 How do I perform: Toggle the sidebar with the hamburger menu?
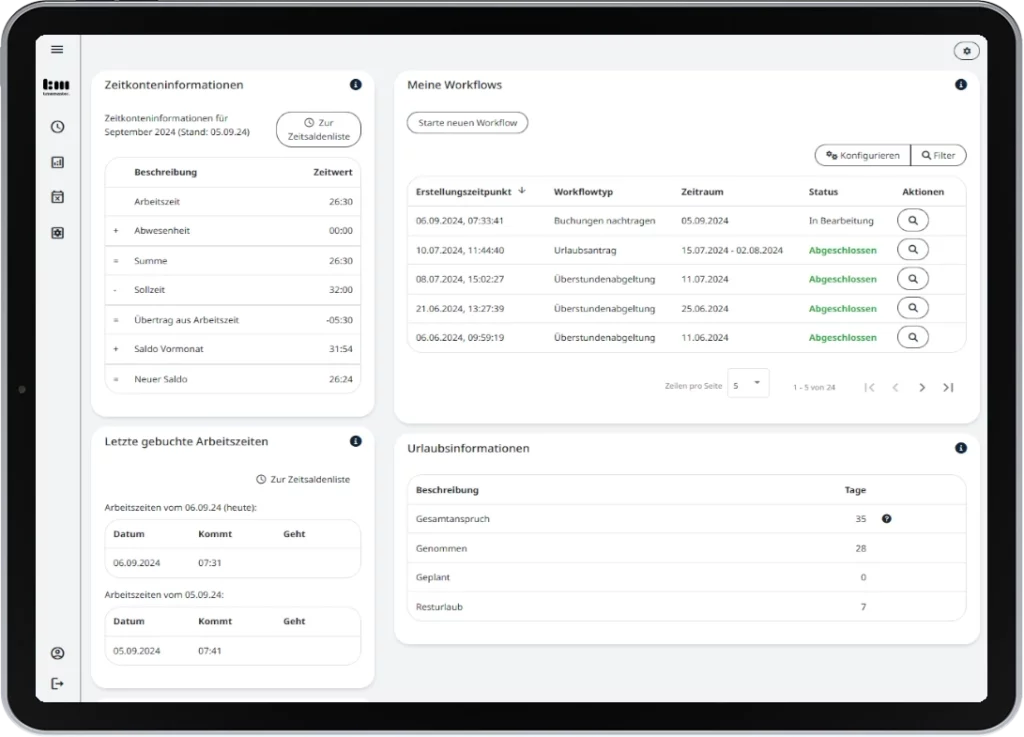click(57, 48)
